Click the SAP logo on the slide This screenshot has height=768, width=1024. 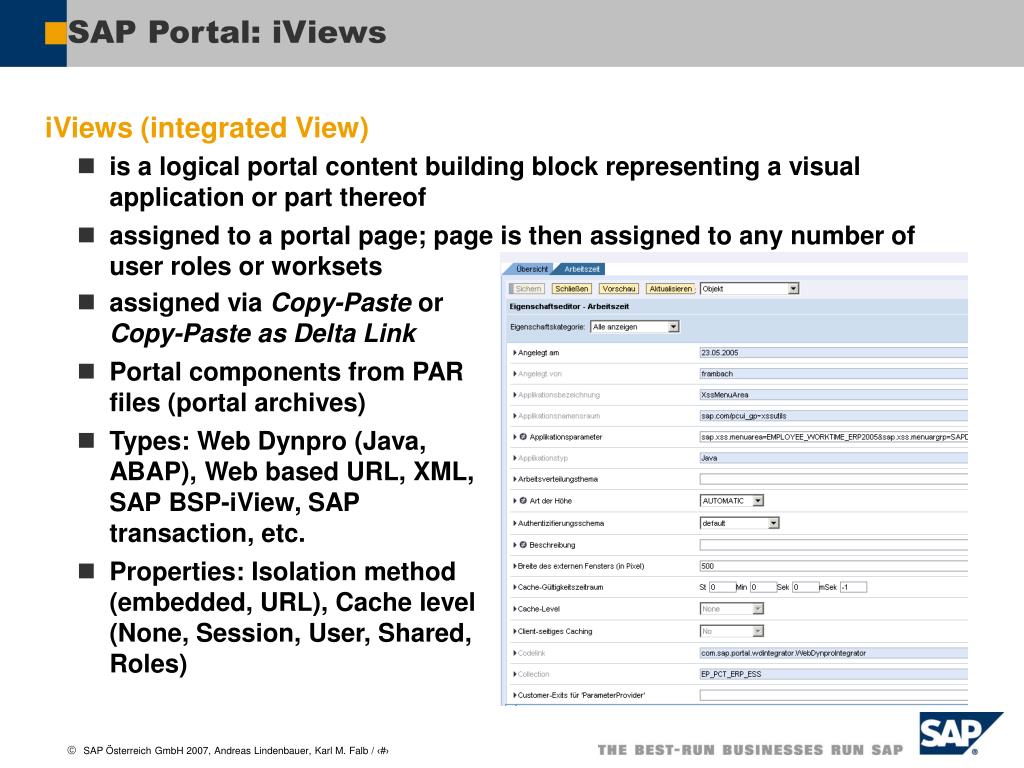(959, 733)
